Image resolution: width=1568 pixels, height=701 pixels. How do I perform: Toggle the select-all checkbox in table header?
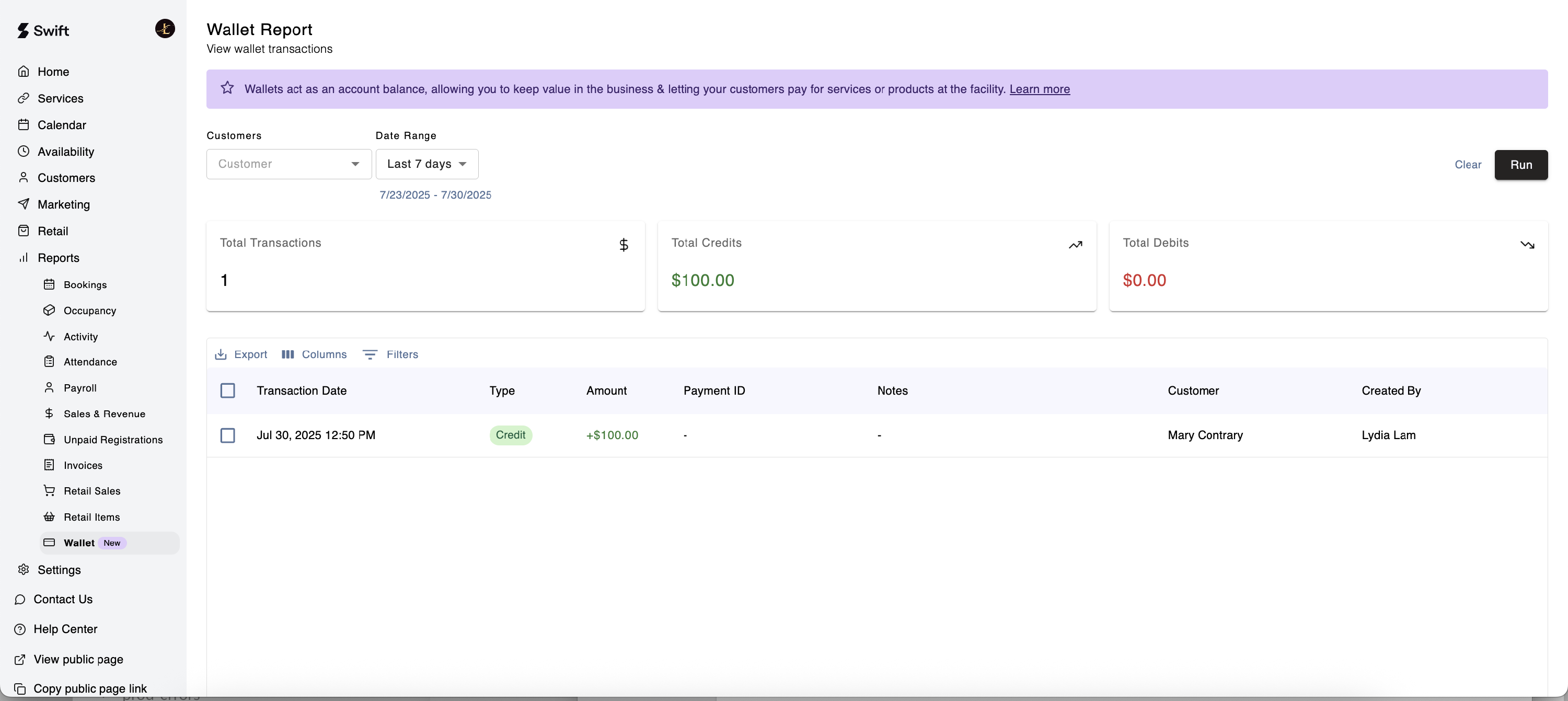pos(228,390)
